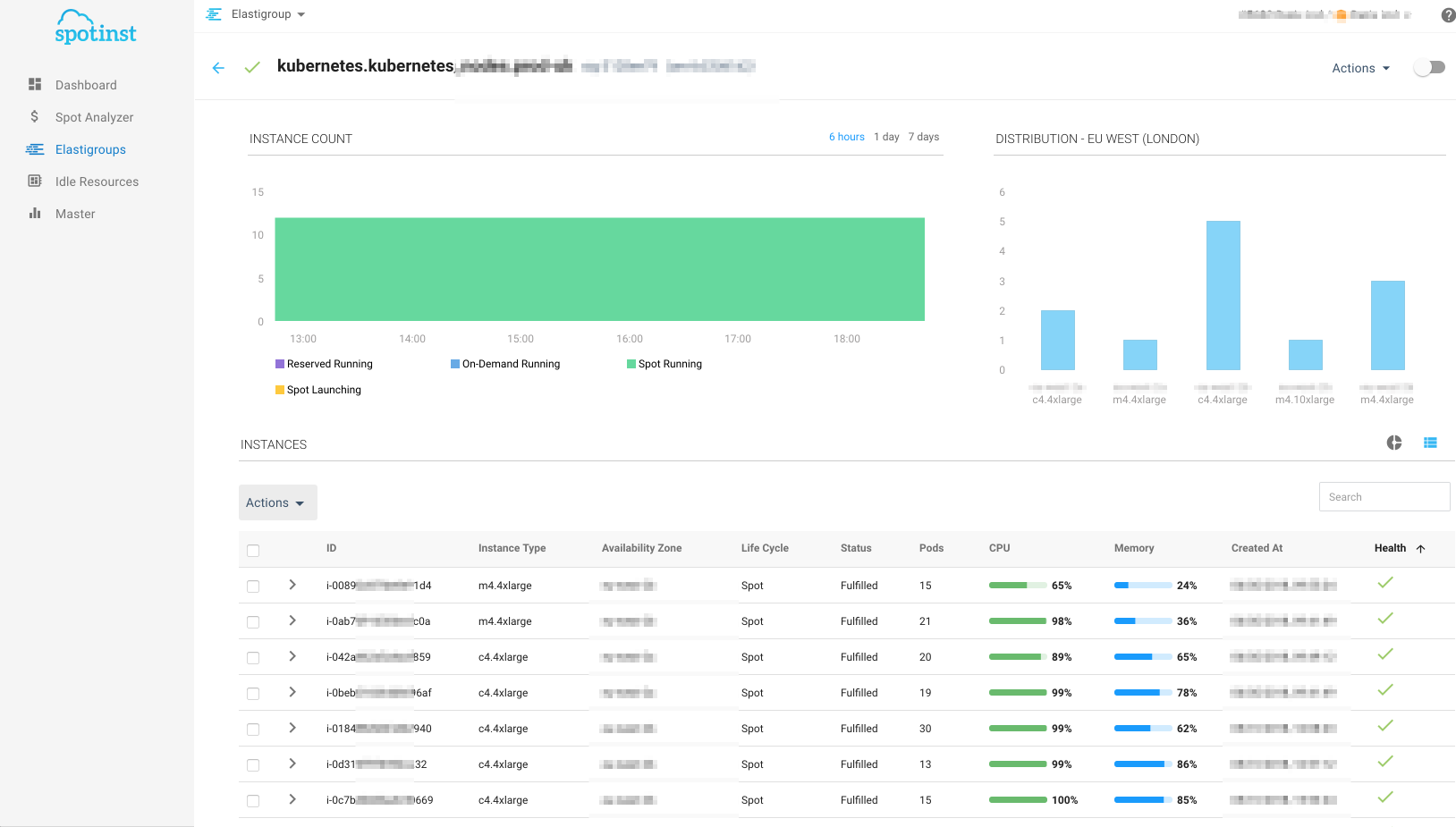Select the 1 day time range
The height and width of the screenshot is (827, 1456).
886,137
